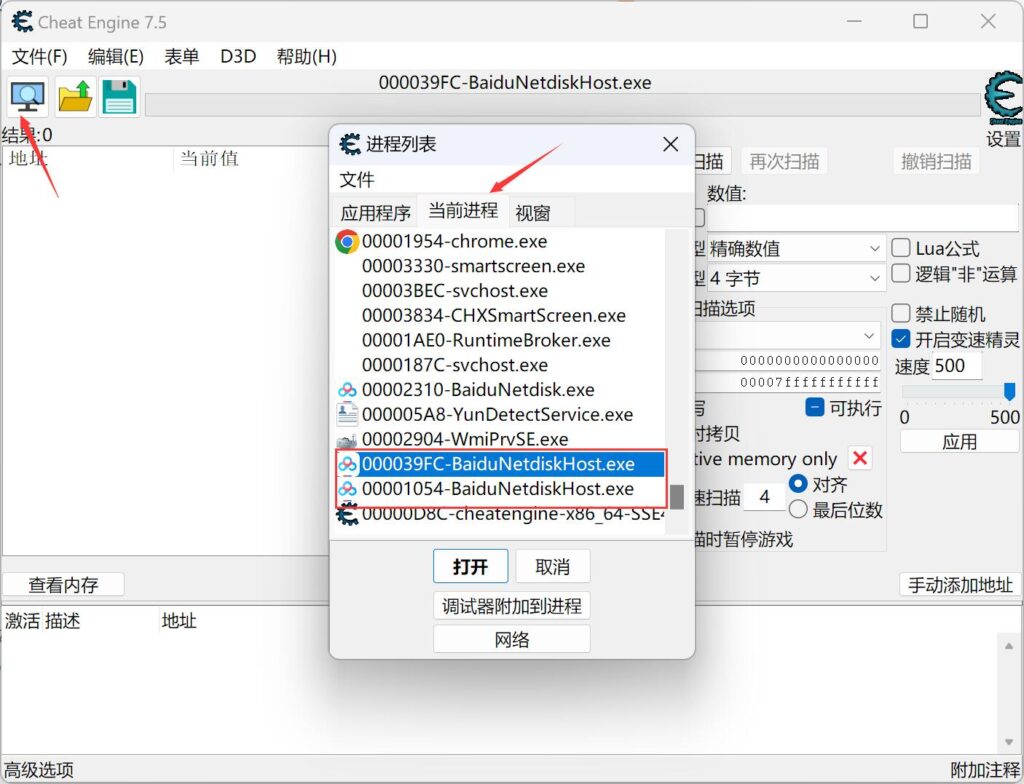Click the fast scan alignment field showing 4
This screenshot has height=784, width=1024.
pos(765,497)
